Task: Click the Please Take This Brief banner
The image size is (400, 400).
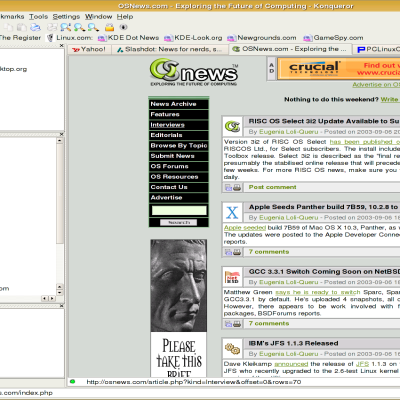Action: [178, 308]
